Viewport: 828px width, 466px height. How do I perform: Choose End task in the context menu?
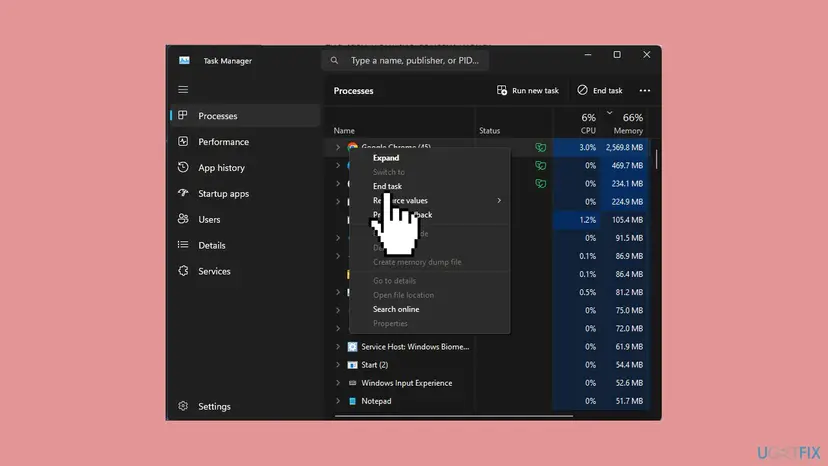[387, 186]
